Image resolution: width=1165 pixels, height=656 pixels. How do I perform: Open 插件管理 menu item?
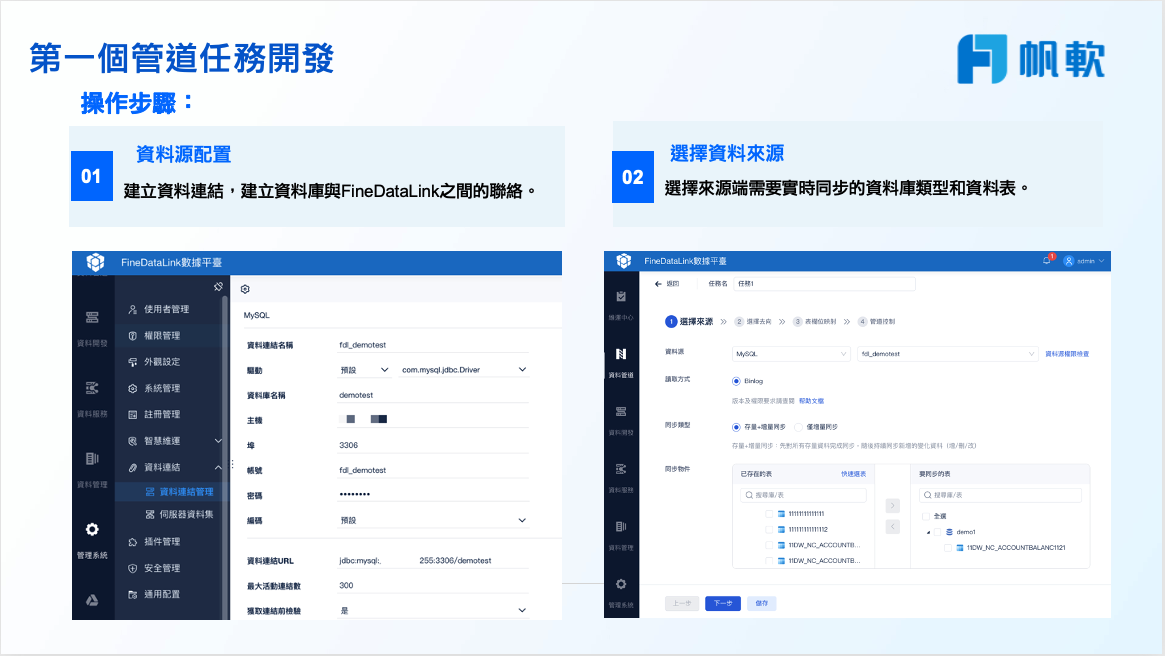pos(162,542)
